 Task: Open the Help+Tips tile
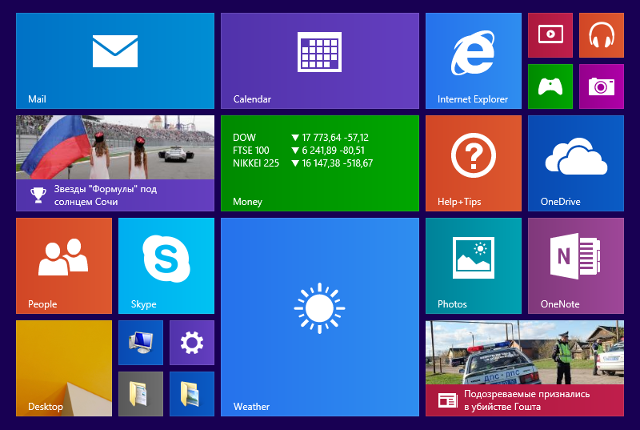click(473, 163)
